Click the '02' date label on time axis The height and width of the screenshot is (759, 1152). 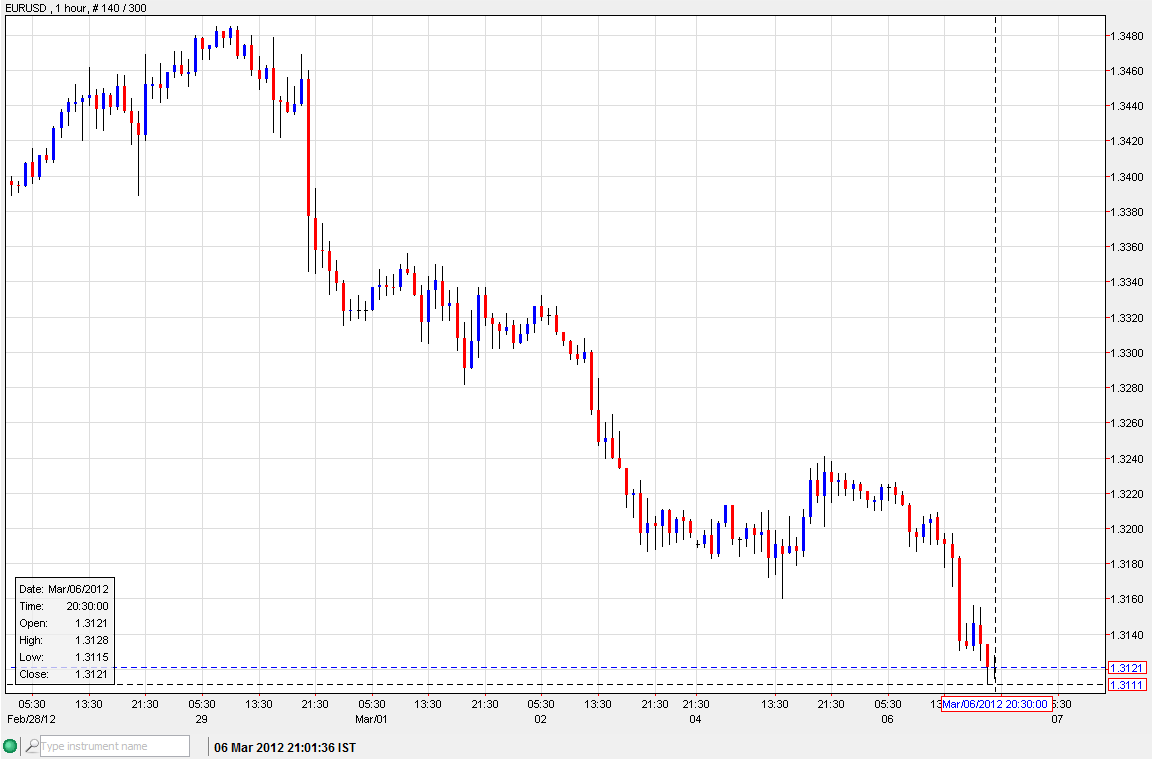pos(541,719)
